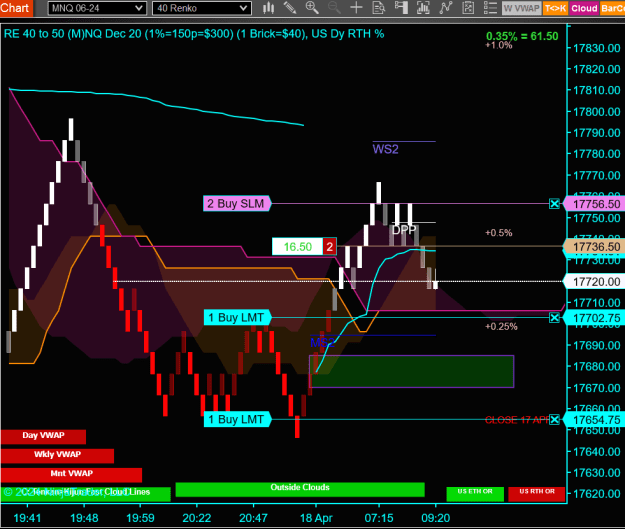Select the lower 1 Buy LMT order label
Image resolution: width=625 pixels, height=529 pixels.
tap(237, 419)
